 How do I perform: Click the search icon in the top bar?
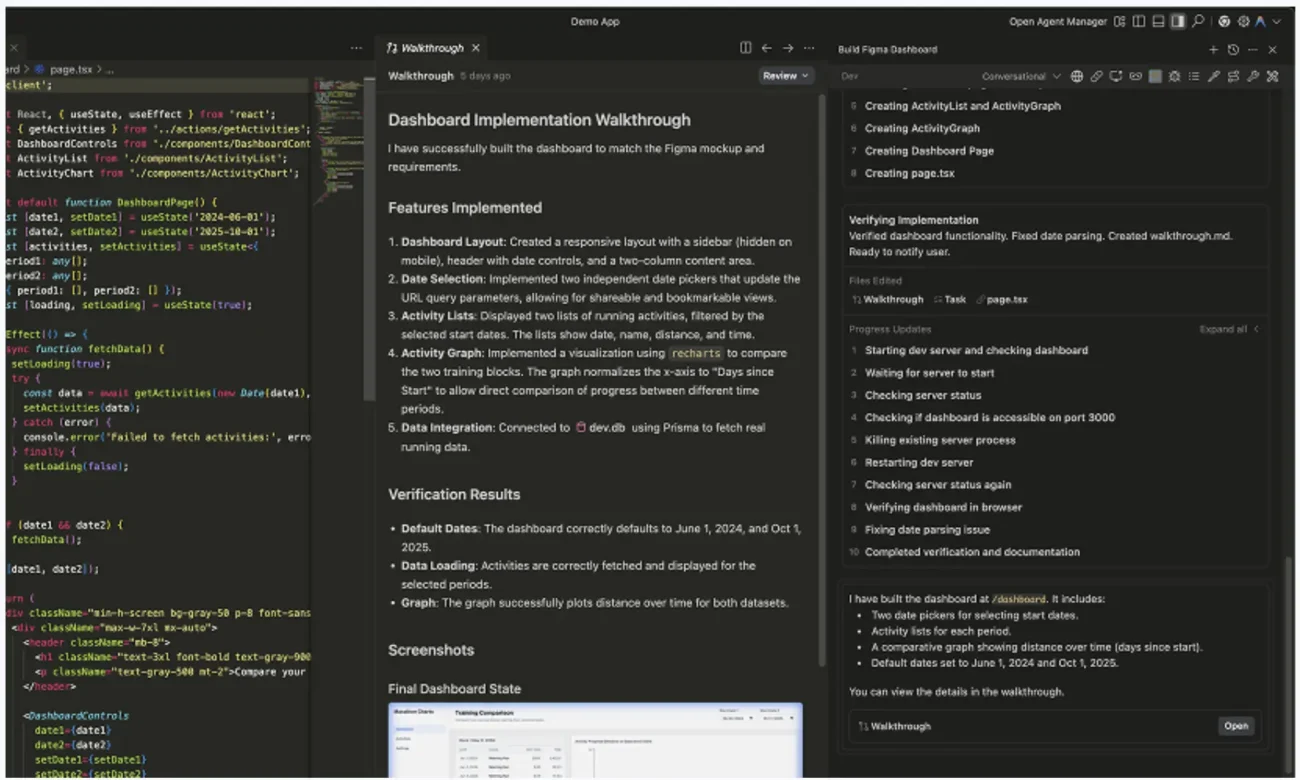coord(1199,21)
